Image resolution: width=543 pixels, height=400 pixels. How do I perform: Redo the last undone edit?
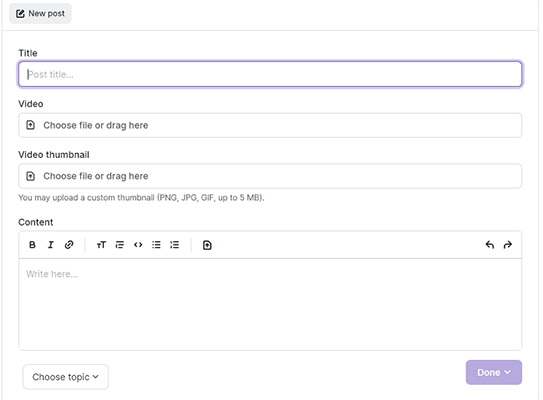508,245
